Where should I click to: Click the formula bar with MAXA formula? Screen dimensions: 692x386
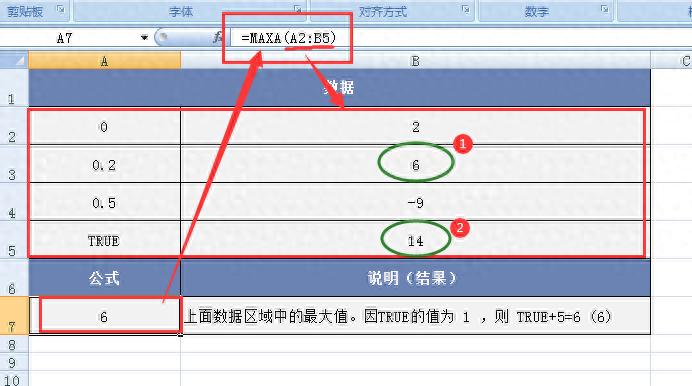pyautogui.click(x=459, y=38)
